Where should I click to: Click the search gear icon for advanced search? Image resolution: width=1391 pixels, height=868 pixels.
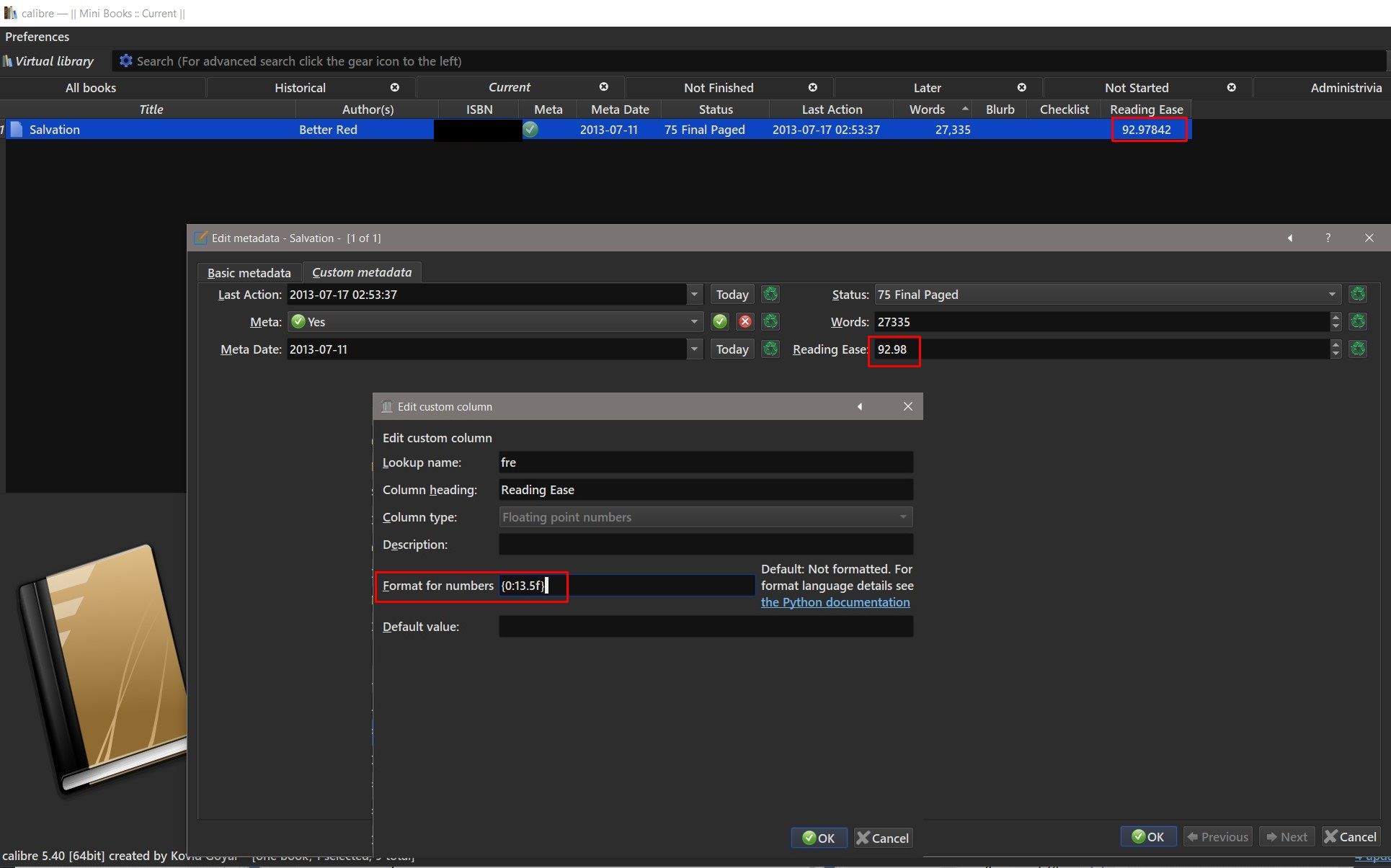click(x=125, y=61)
